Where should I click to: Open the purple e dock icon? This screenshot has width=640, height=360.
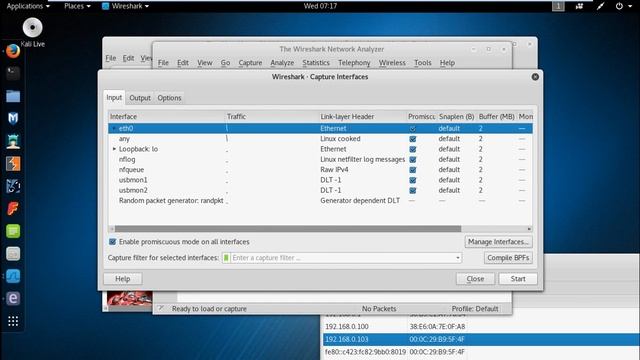click(x=13, y=298)
